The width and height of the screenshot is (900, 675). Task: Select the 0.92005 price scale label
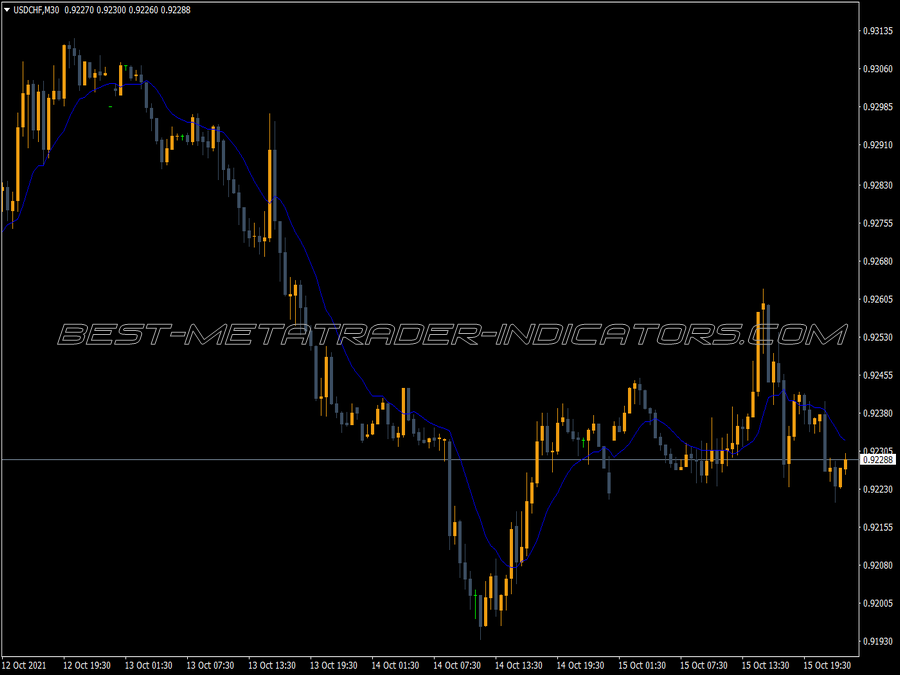[x=878, y=603]
